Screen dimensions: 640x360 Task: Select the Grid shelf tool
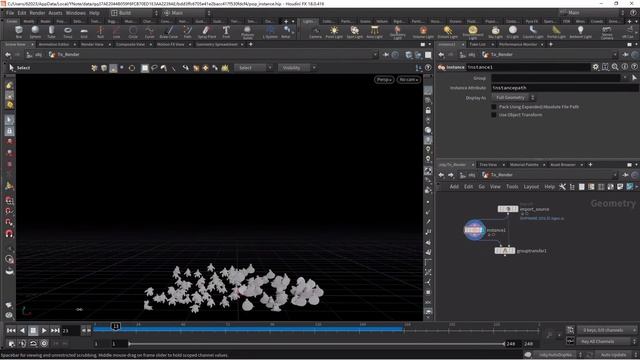(x=84, y=31)
